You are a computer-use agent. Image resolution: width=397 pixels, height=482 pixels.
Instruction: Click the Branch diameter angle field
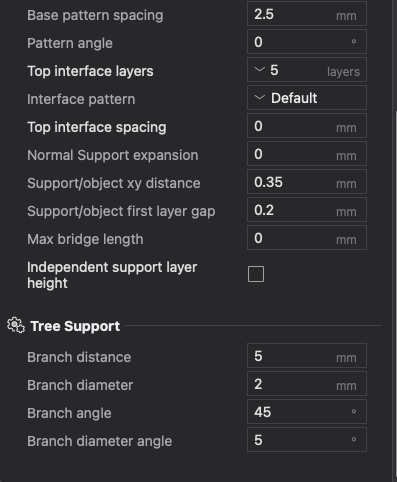pos(307,440)
